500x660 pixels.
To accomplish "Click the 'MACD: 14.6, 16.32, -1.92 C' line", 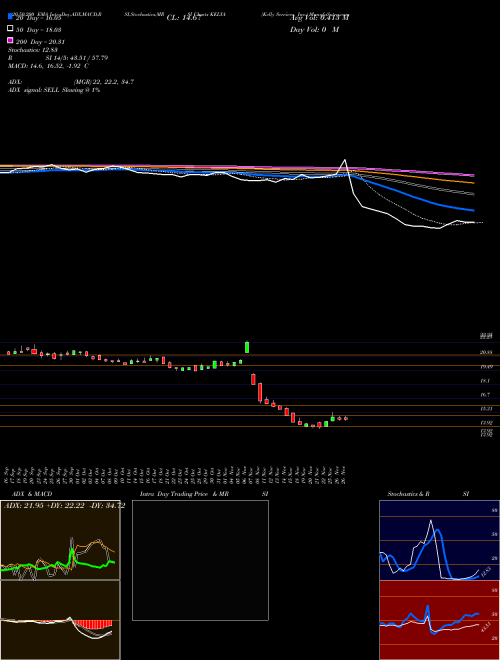I will (x=48, y=66).
